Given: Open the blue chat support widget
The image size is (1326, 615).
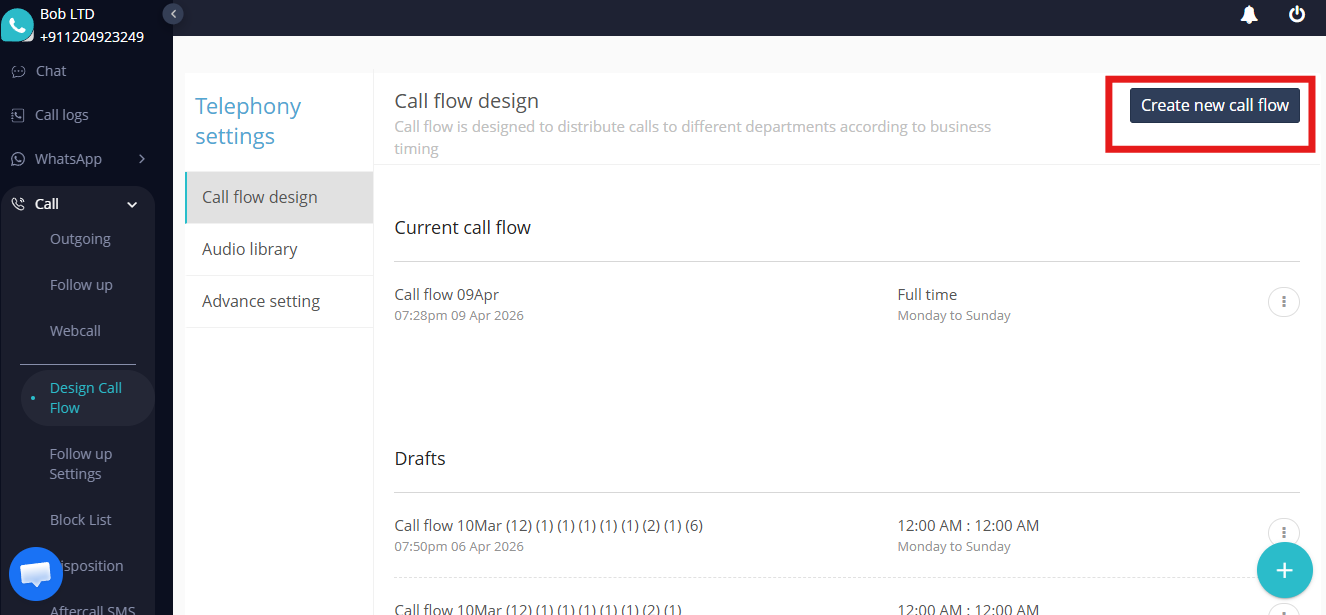Looking at the screenshot, I should (x=36, y=574).
